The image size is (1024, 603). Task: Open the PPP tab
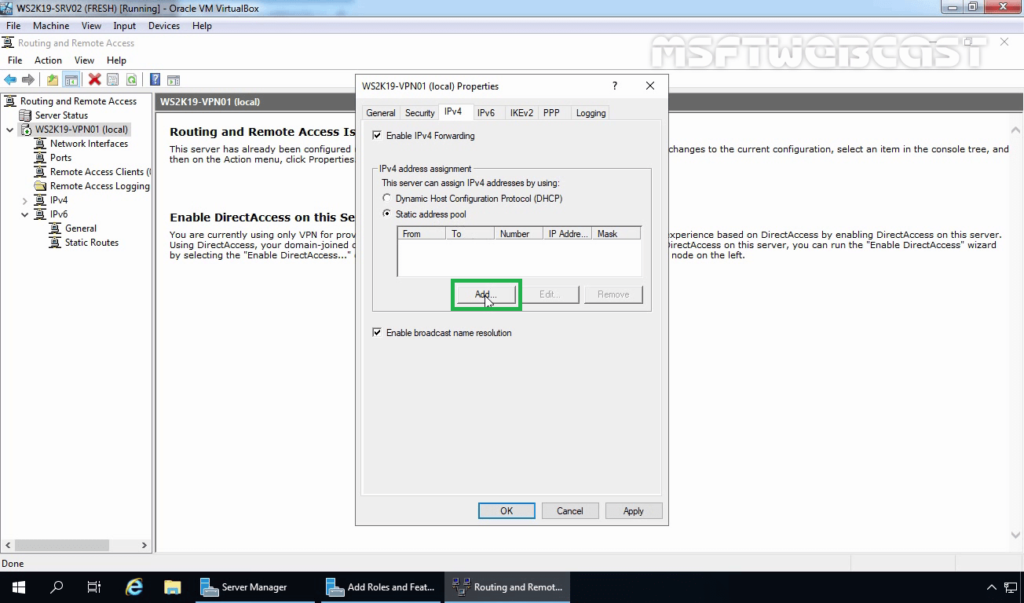click(x=551, y=113)
